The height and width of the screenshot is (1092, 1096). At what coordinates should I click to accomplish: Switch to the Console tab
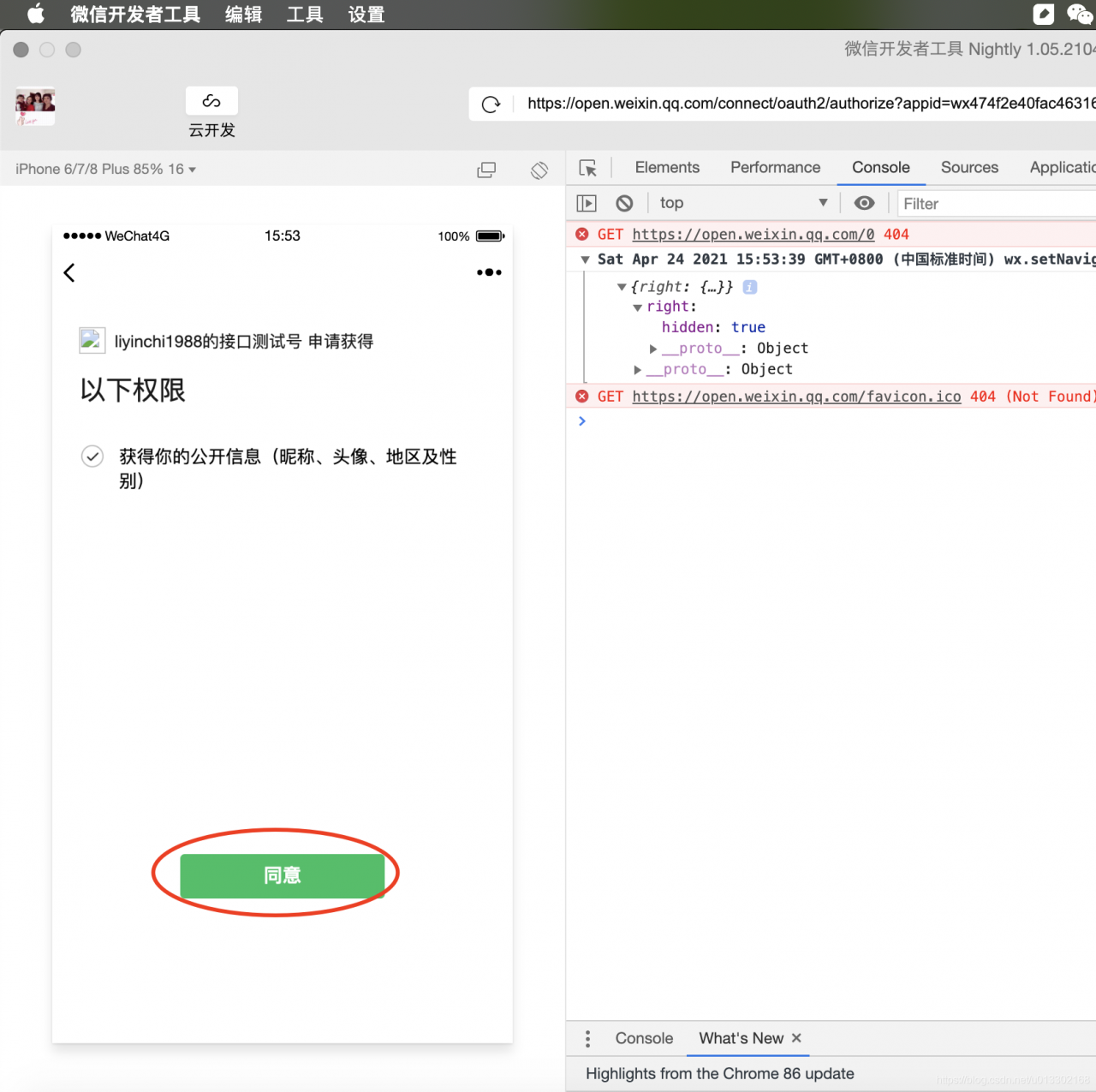881,168
